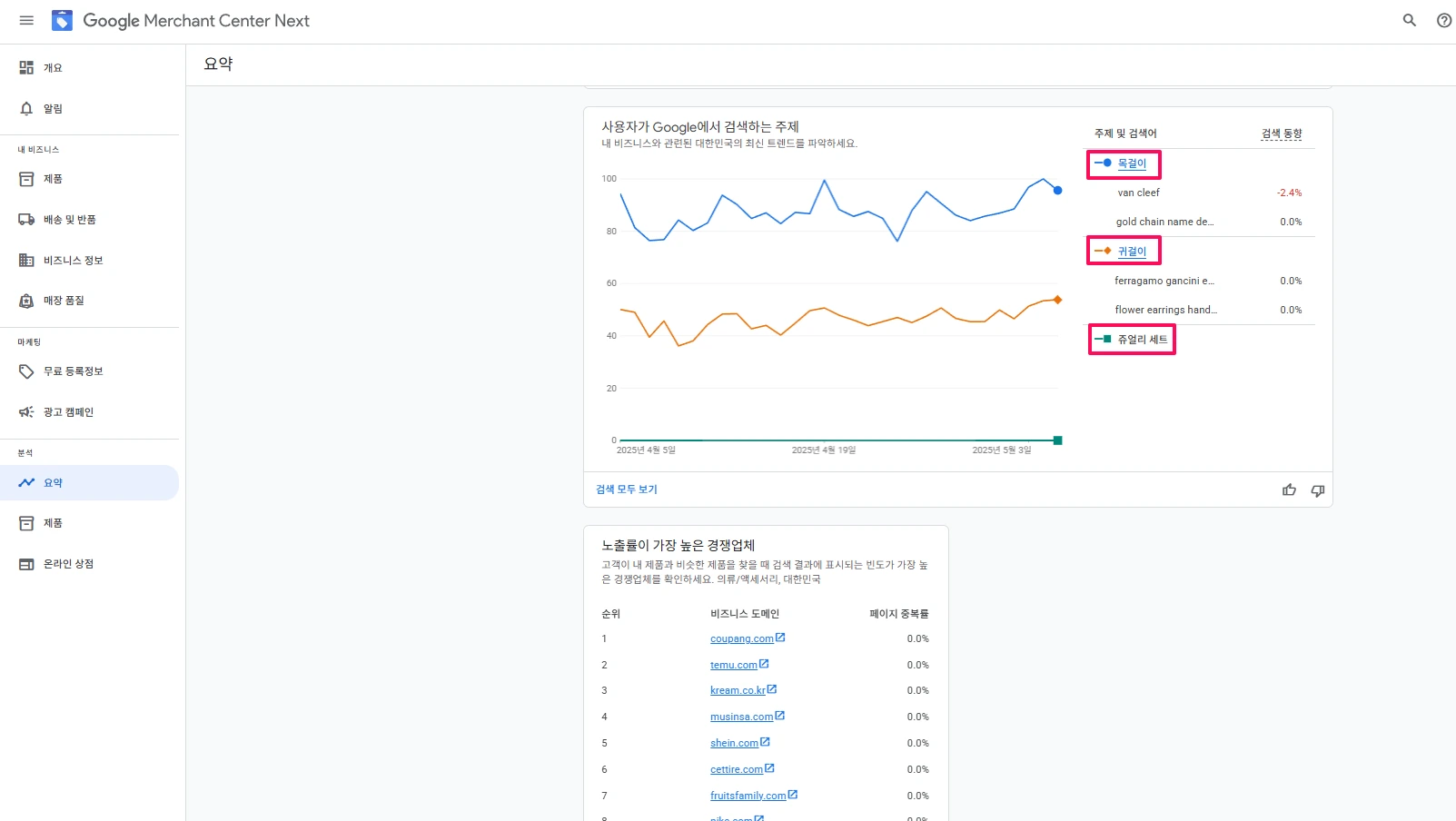This screenshot has width=1456, height=821.
Task: Go to 광고 캠페인 in sidebar
Action: (x=68, y=412)
